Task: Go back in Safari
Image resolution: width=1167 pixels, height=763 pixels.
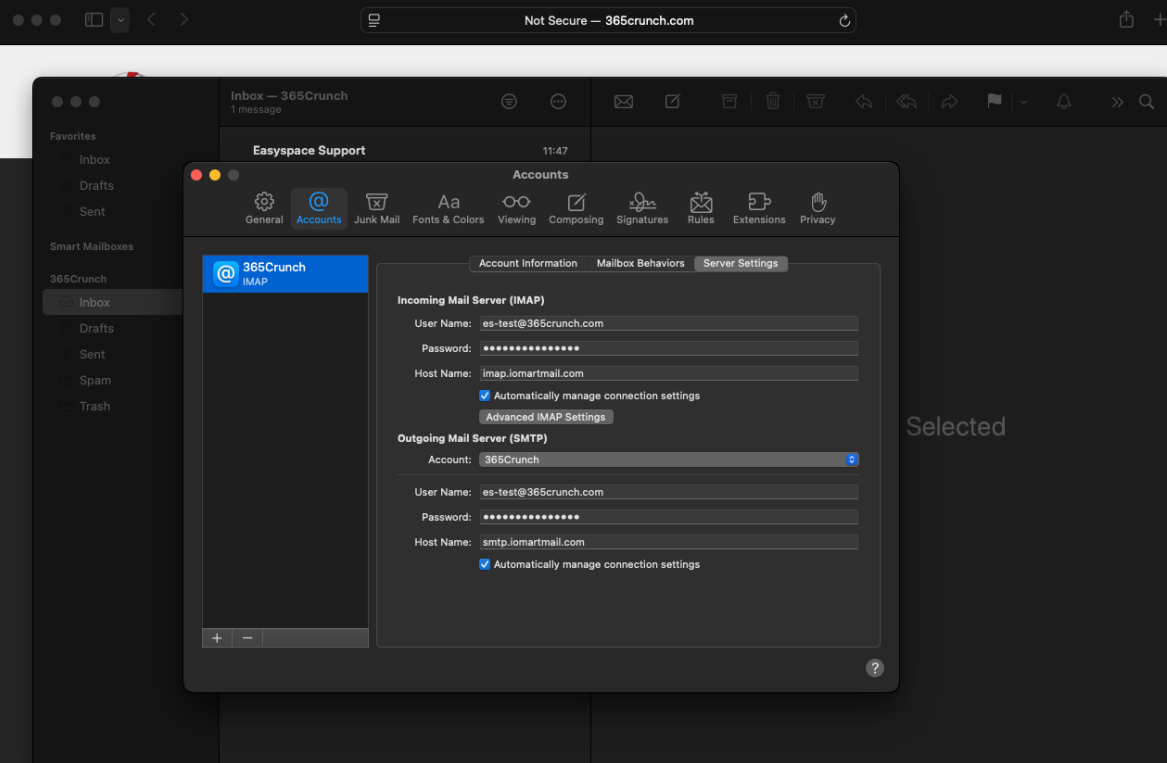Action: 151,20
